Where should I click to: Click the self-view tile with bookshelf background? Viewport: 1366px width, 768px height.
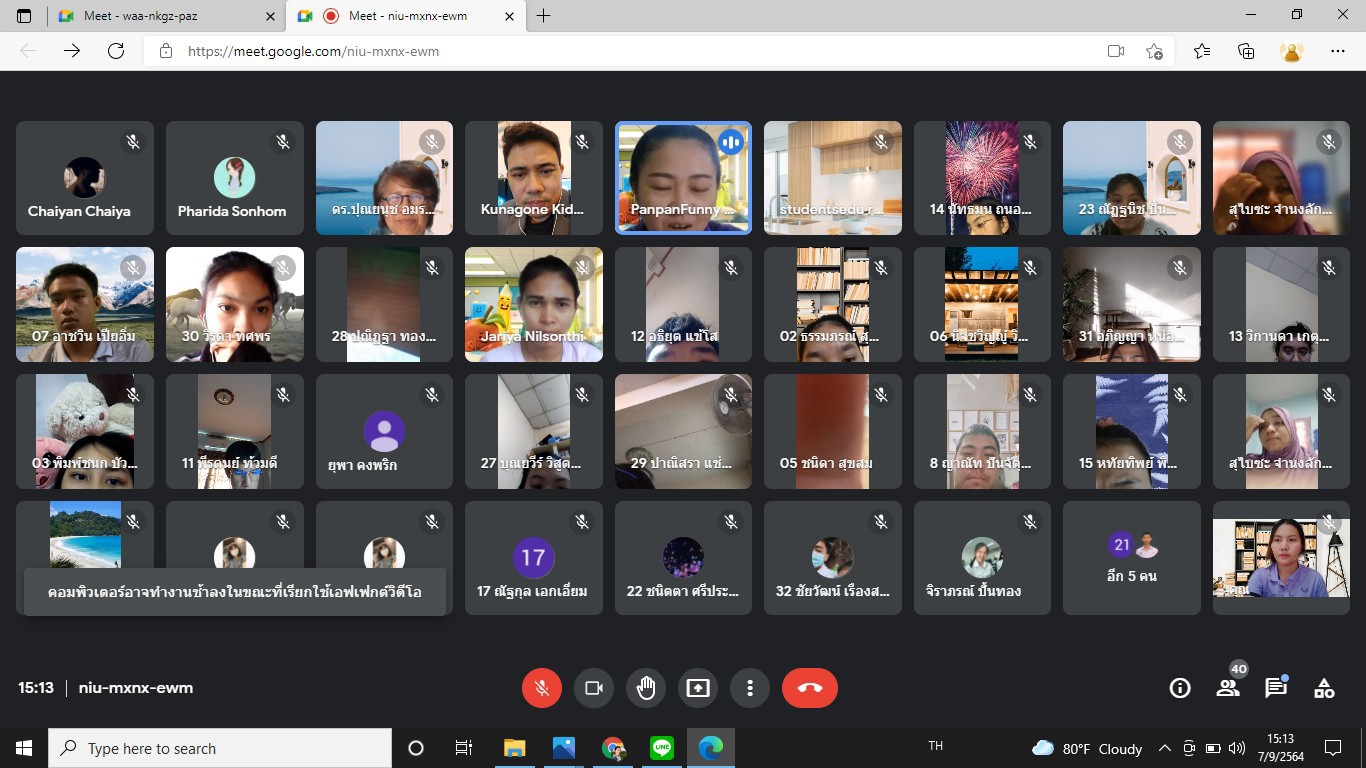coord(1281,558)
